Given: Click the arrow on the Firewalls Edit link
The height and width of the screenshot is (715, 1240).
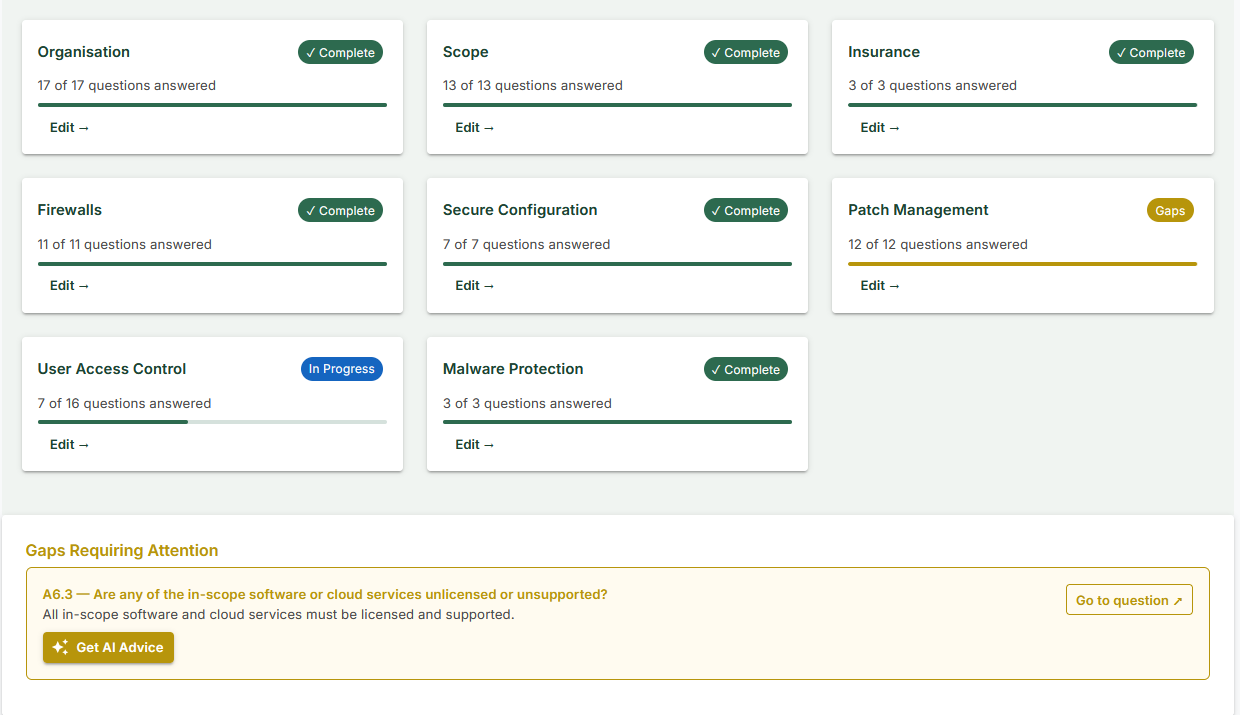Looking at the screenshot, I should click(82, 285).
